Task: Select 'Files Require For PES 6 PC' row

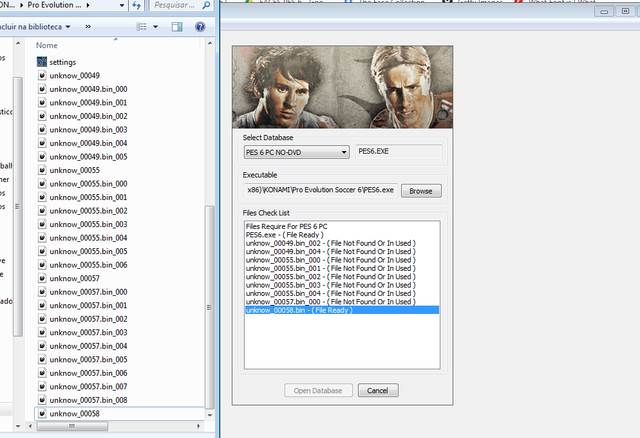Action: [342, 226]
